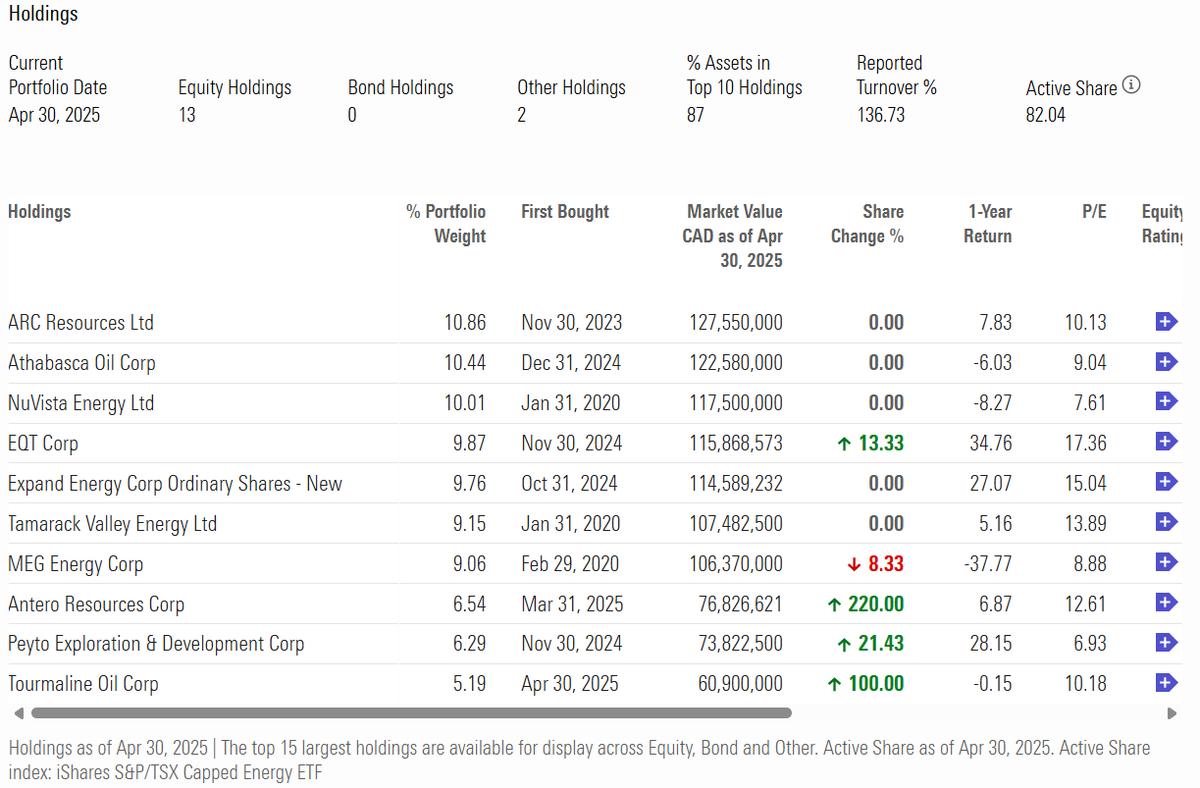Viewport: 1200px width, 788px height.
Task: Open equity rating icon for Athabasca Oil Corp
Action: tap(1166, 362)
